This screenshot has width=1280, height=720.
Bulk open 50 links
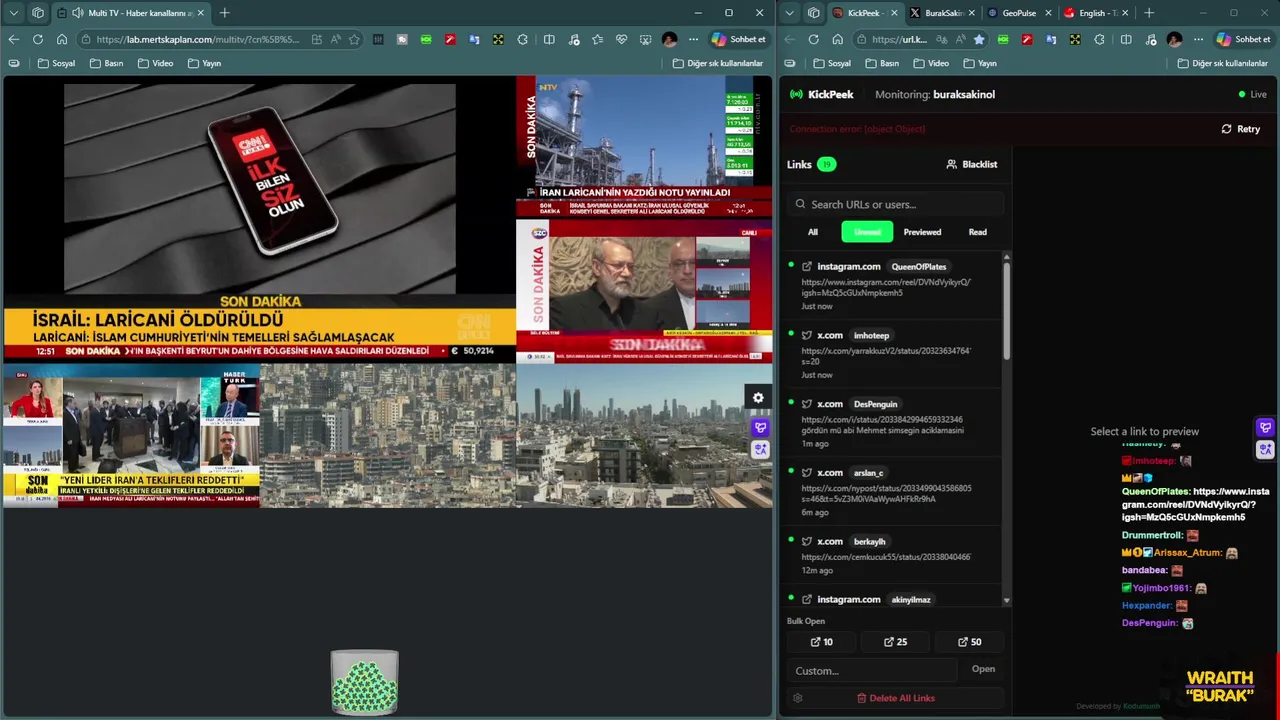point(969,642)
